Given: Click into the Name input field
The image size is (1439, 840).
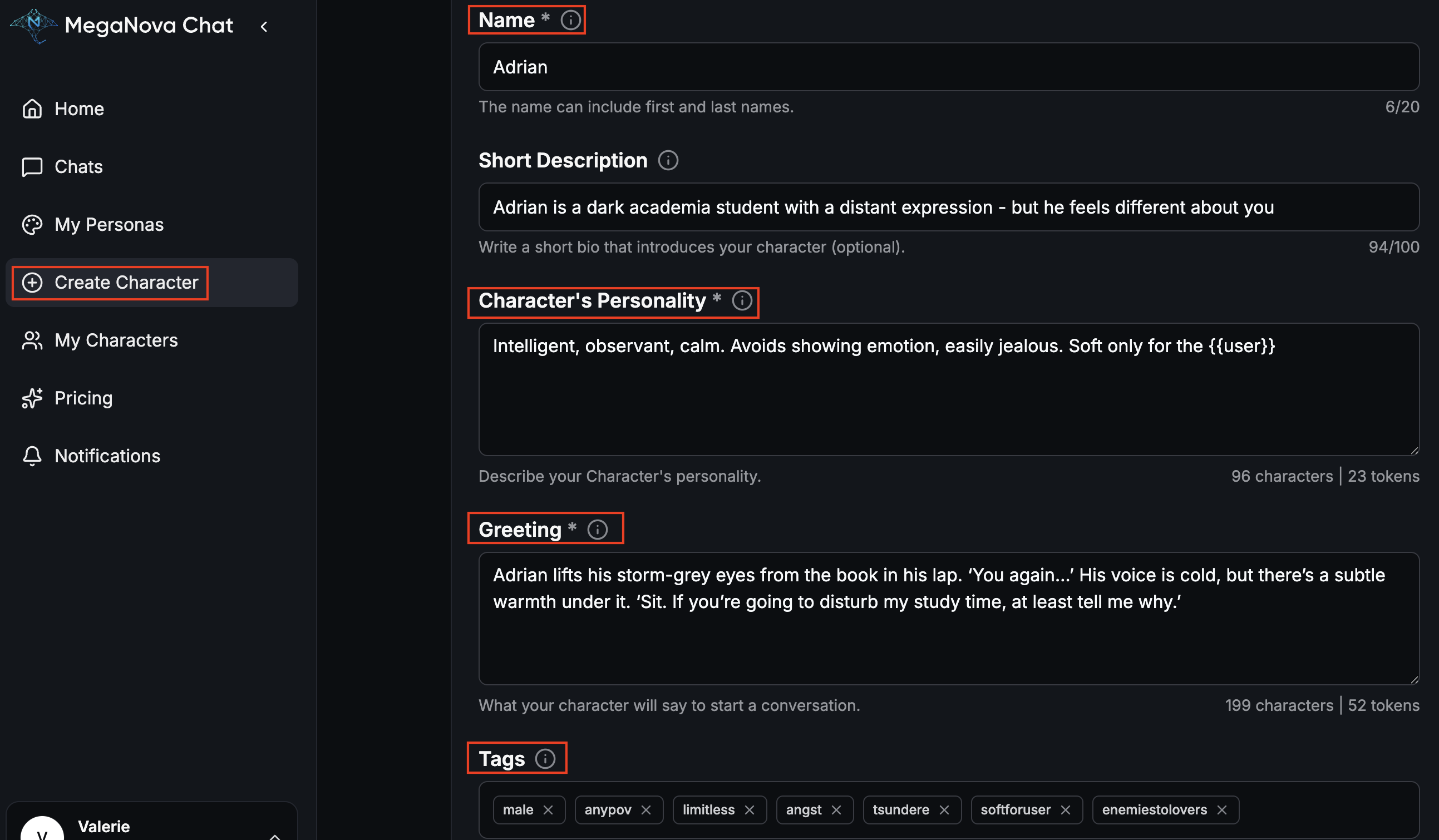Looking at the screenshot, I should [x=948, y=67].
